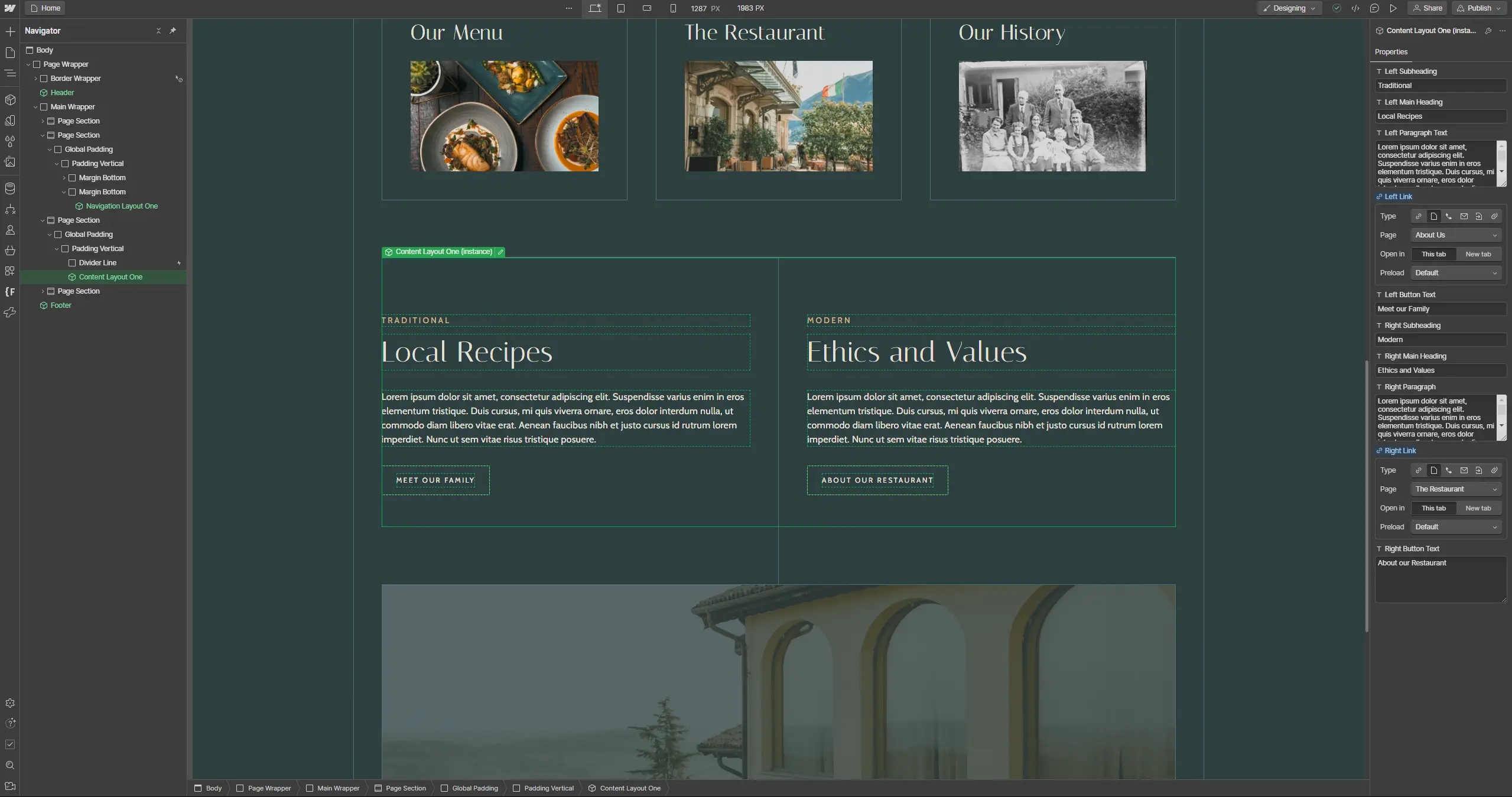This screenshot has height=797, width=1512.
Task: Click the Share button
Action: click(1428, 8)
